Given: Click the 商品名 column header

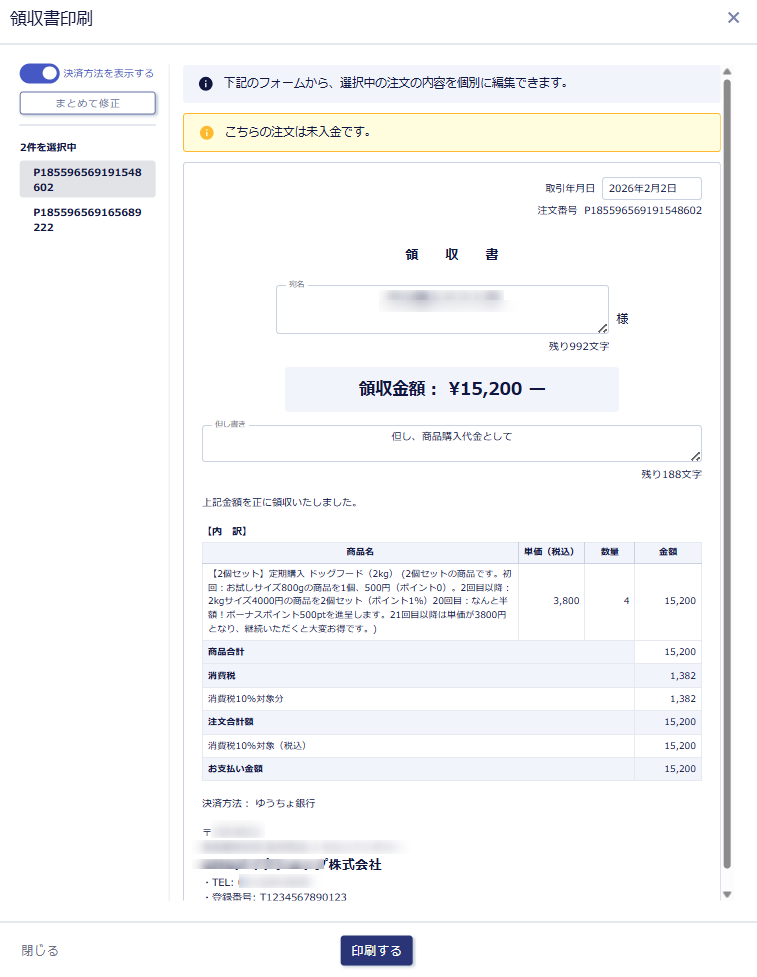Looking at the screenshot, I should [360, 552].
